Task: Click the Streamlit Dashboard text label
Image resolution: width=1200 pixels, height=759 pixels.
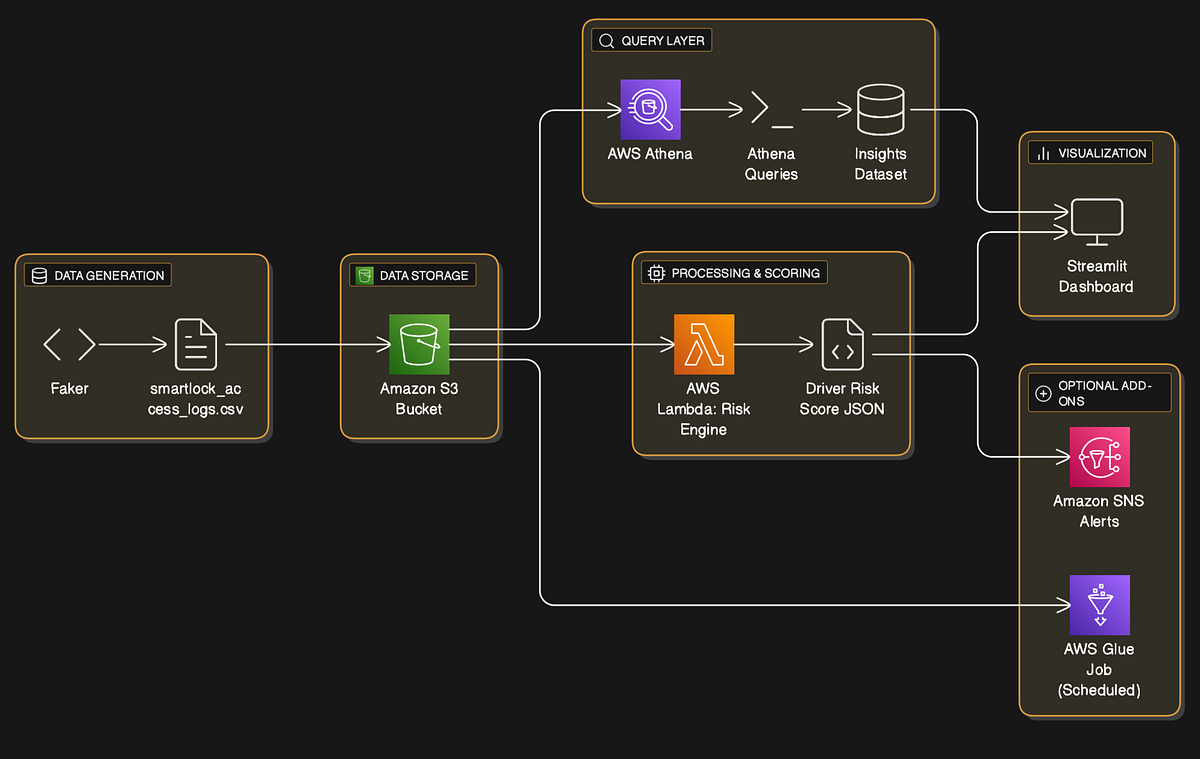Action: pos(1097,276)
